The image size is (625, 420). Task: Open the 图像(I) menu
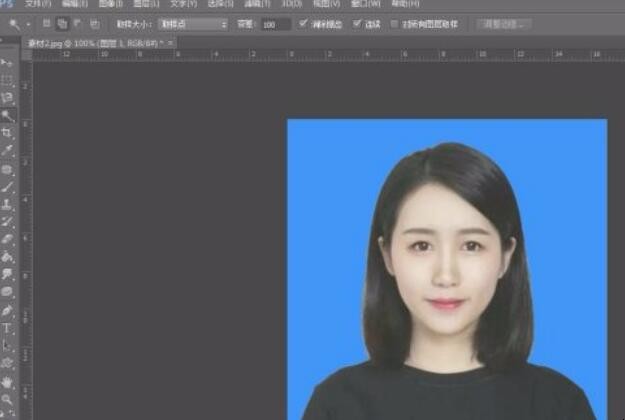click(111, 4)
